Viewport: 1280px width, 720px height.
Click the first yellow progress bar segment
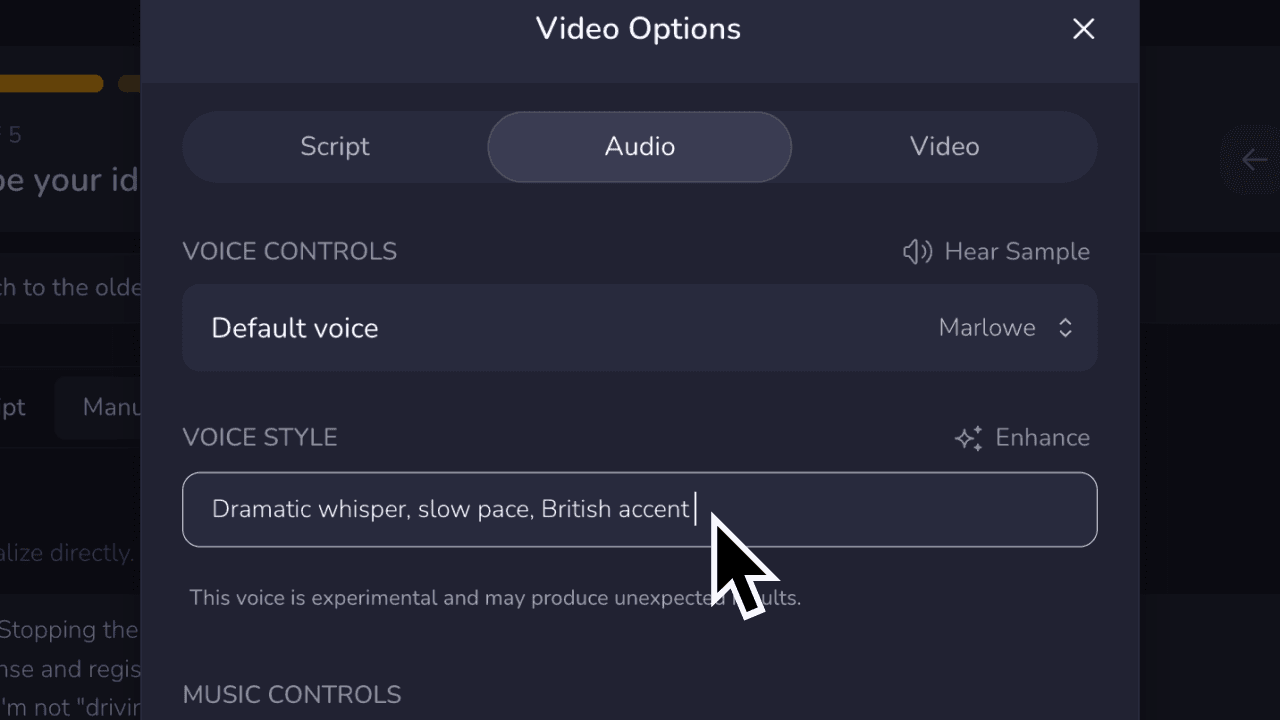pos(50,84)
